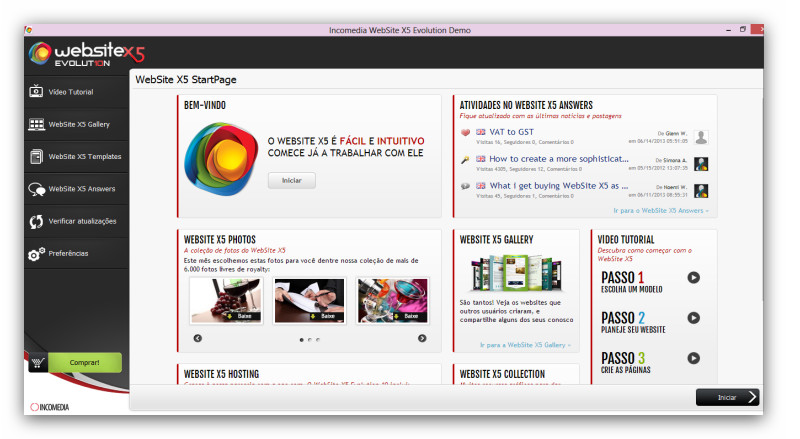Screen dimensions: 800x439
Task: Click the WEBSITE X5 HOSTING heading
Action: click(x=221, y=374)
